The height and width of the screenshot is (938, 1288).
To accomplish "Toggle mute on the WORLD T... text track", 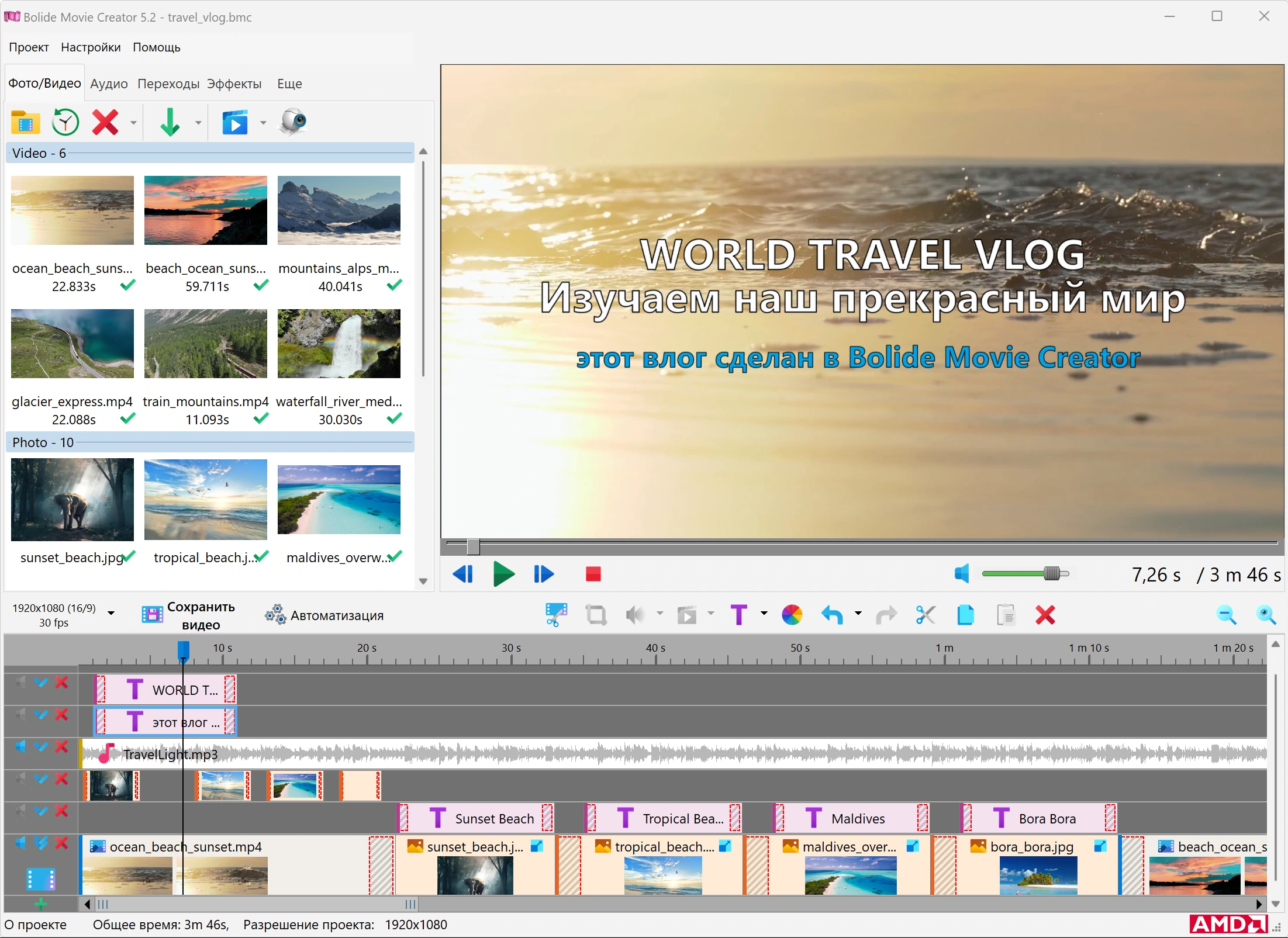I will 20,683.
